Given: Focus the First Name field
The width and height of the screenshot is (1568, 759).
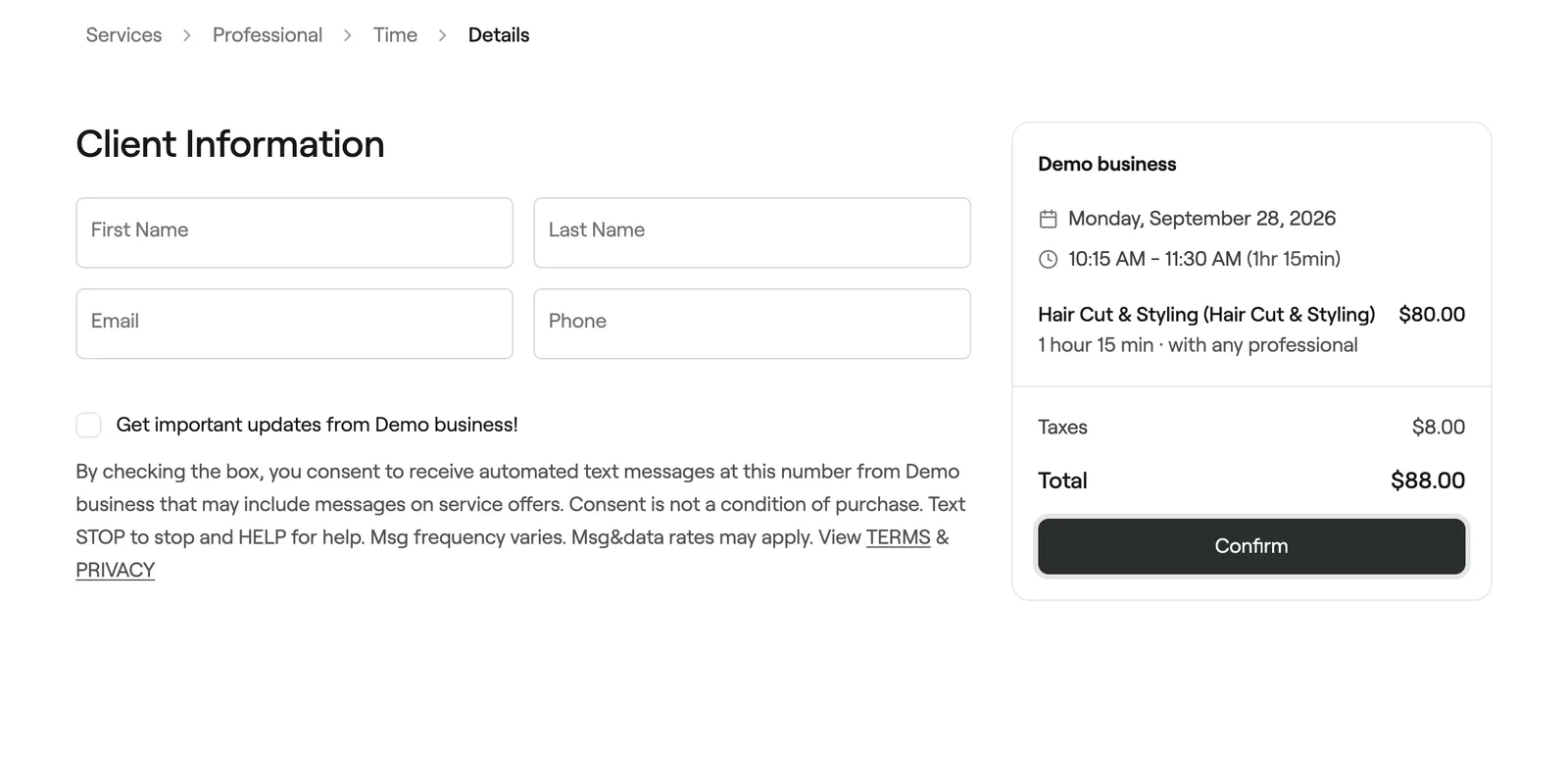Looking at the screenshot, I should [x=294, y=232].
